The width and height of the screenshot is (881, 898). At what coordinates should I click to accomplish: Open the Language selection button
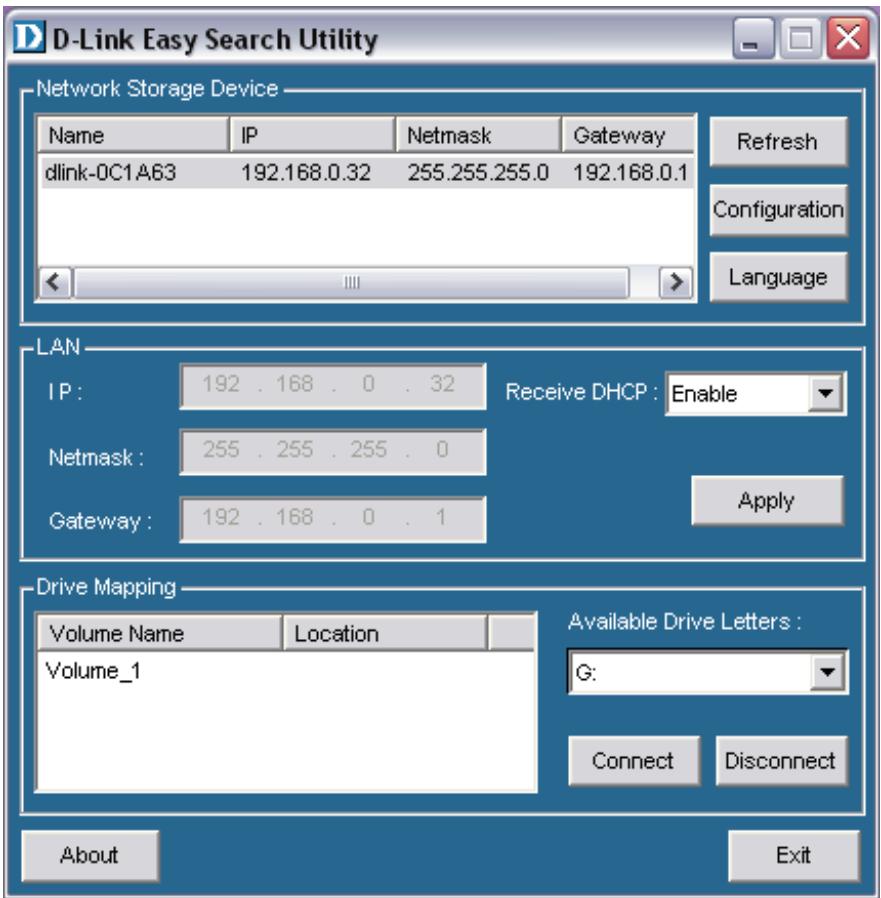pos(778,277)
